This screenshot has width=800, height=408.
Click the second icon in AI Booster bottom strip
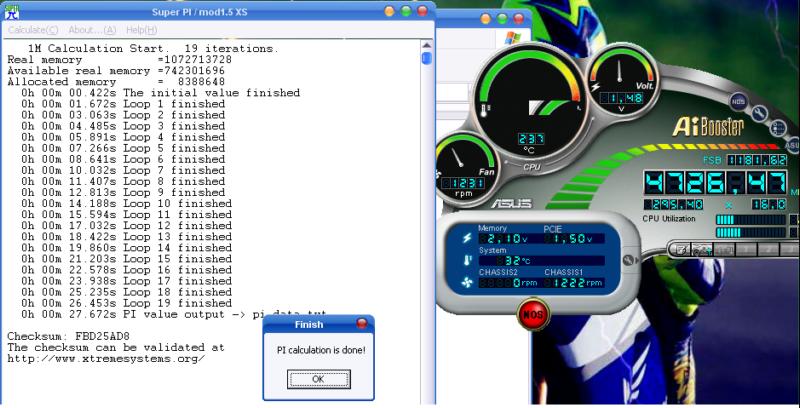702,250
